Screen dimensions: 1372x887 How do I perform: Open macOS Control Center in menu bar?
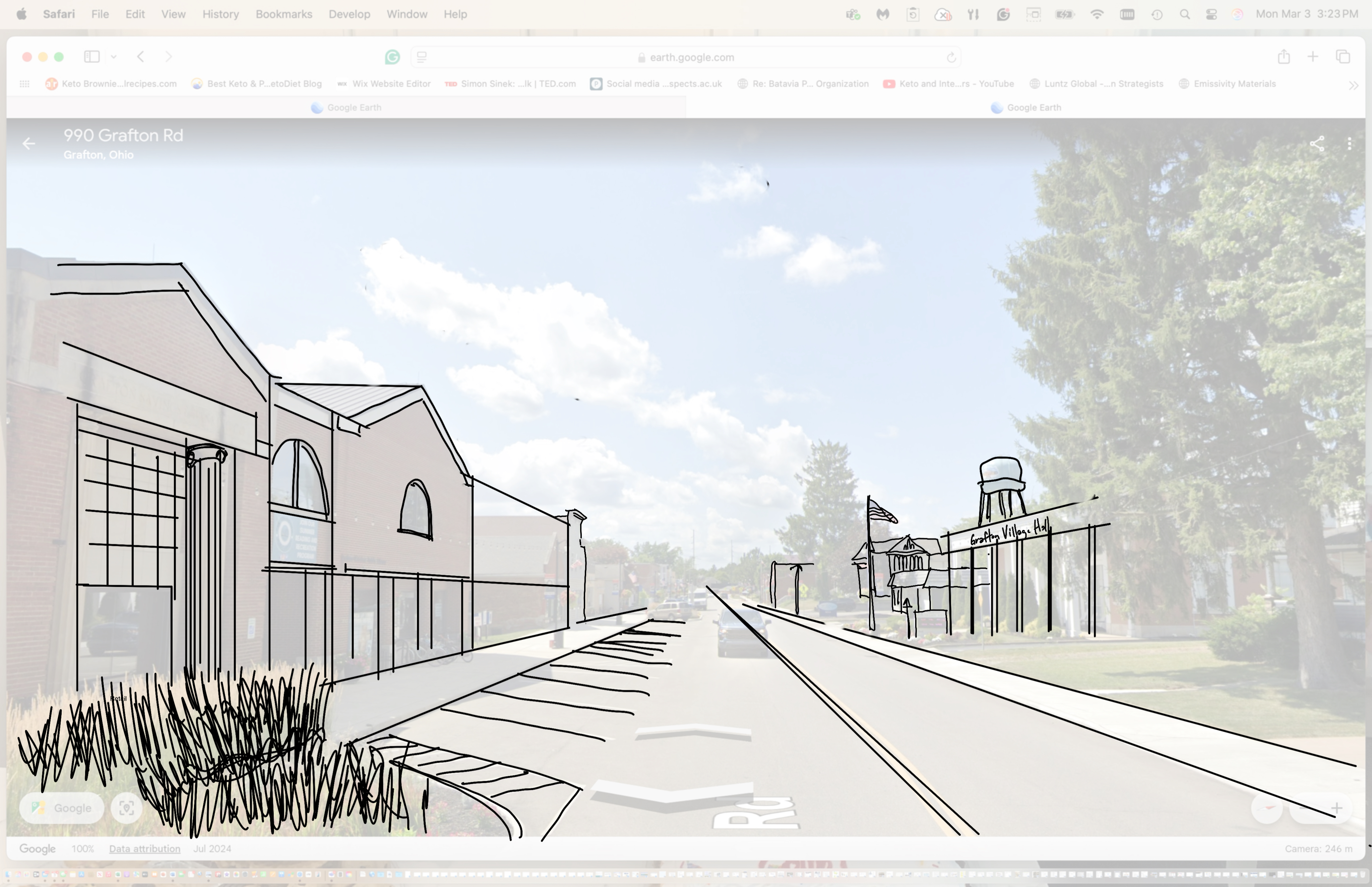(x=1211, y=14)
